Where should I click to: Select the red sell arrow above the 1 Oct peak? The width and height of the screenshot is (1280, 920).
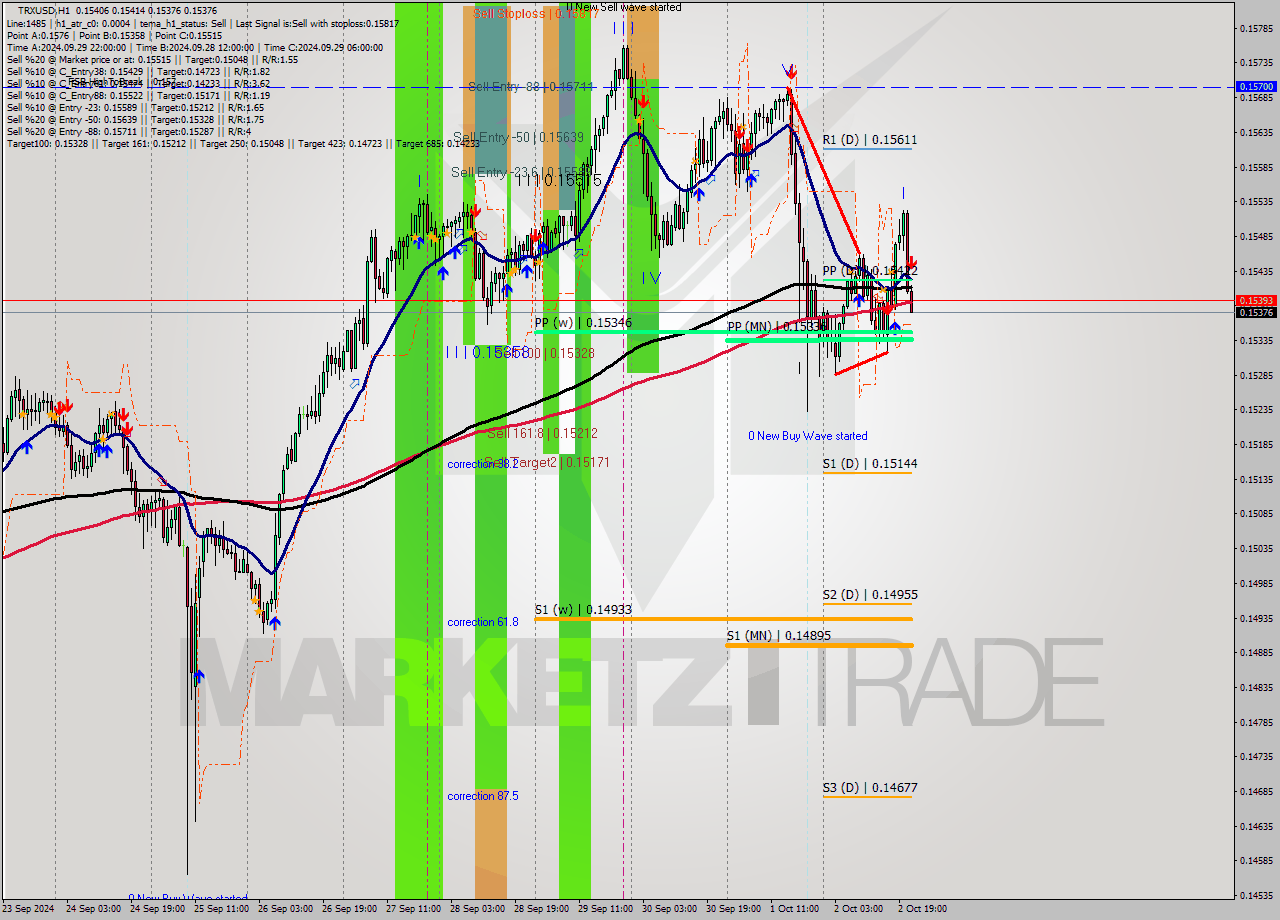pyautogui.click(x=790, y=72)
